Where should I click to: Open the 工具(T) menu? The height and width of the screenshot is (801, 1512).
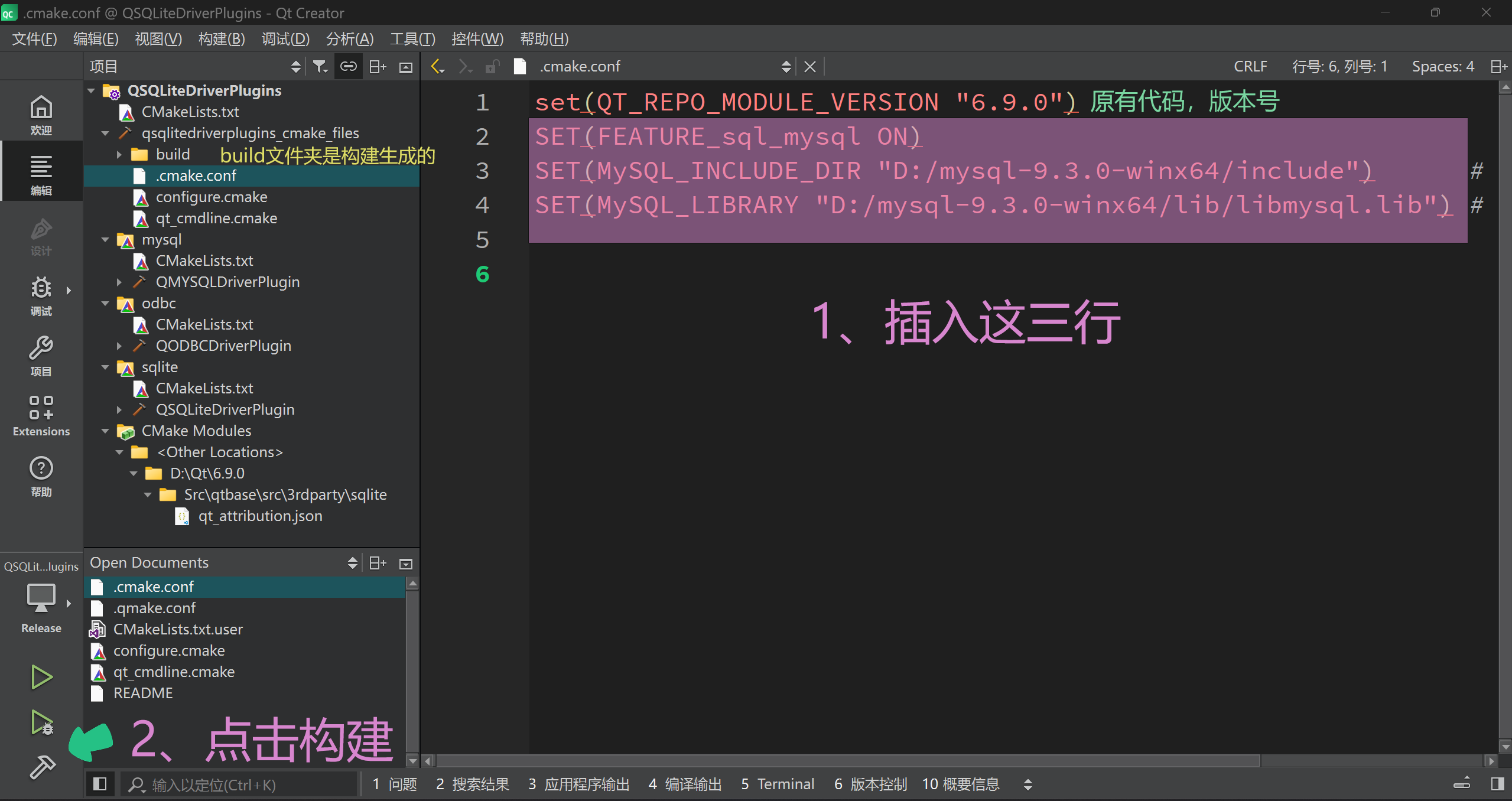(412, 38)
